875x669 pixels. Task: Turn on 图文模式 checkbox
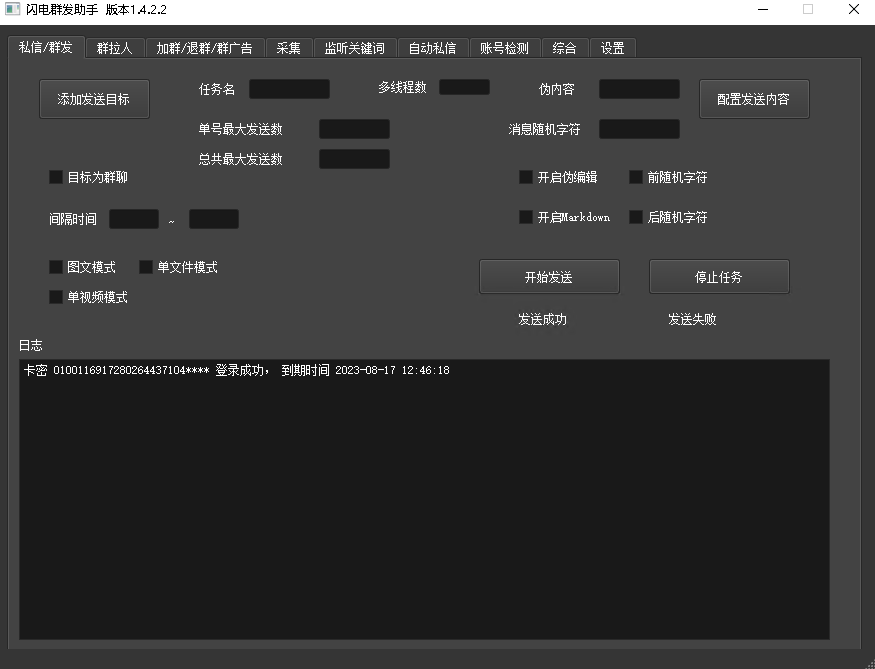(x=56, y=267)
